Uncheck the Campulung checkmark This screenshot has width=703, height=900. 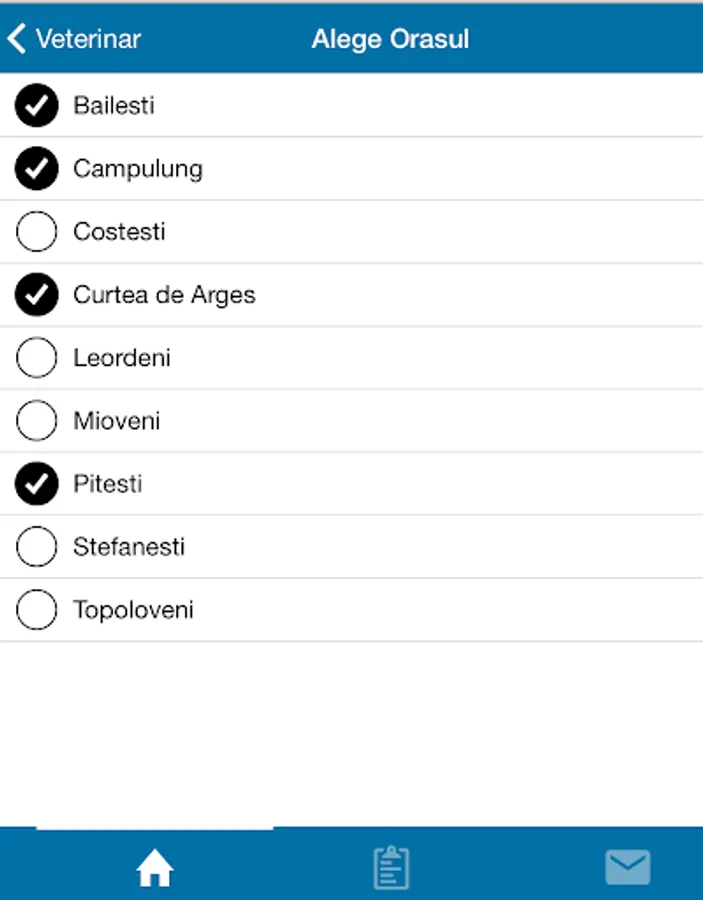[37, 168]
